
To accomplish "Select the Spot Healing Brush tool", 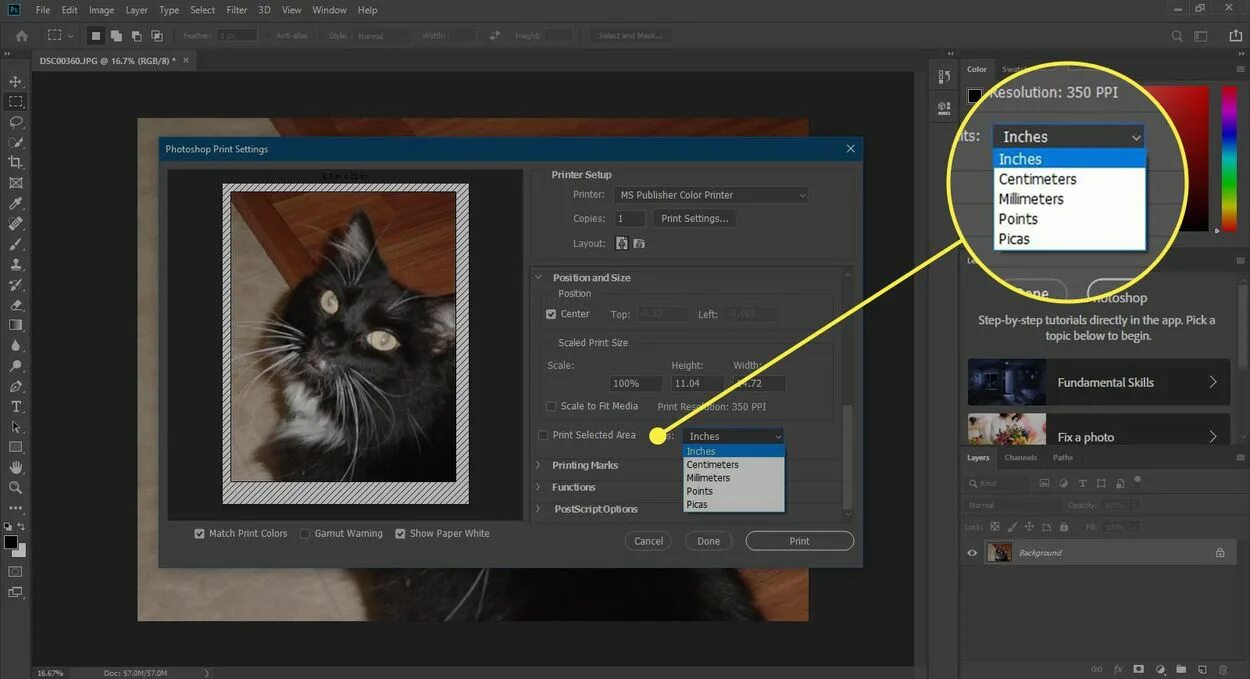I will (16, 223).
